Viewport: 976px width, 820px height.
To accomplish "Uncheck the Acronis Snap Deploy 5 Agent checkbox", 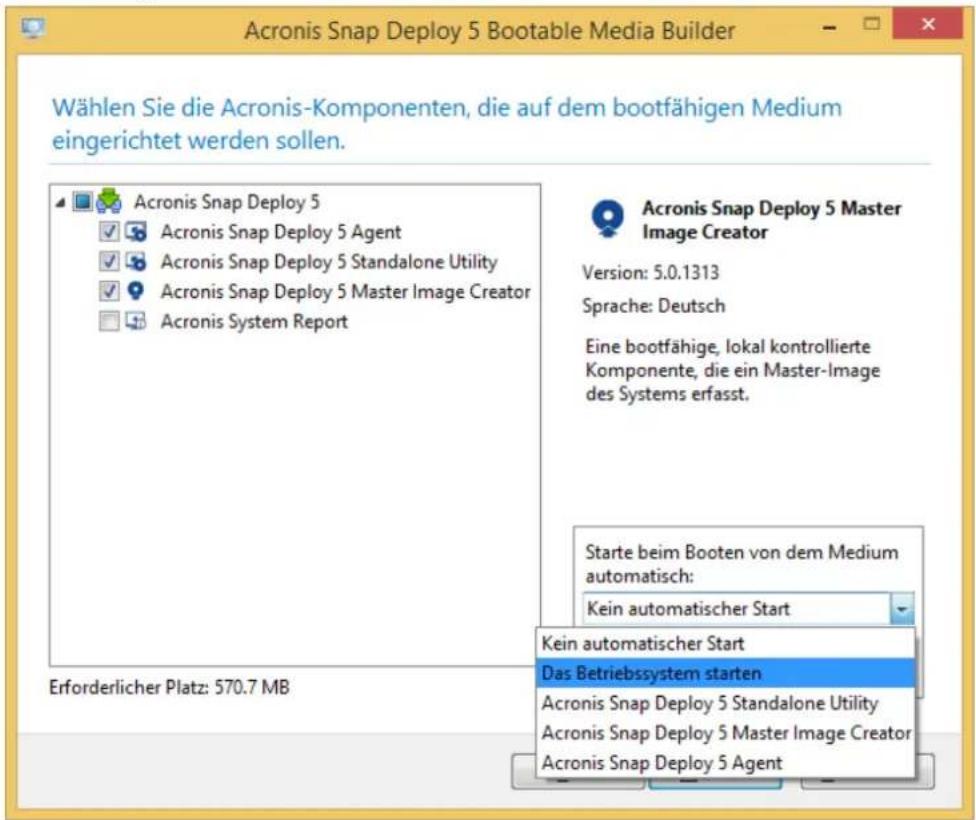I will 109,232.
